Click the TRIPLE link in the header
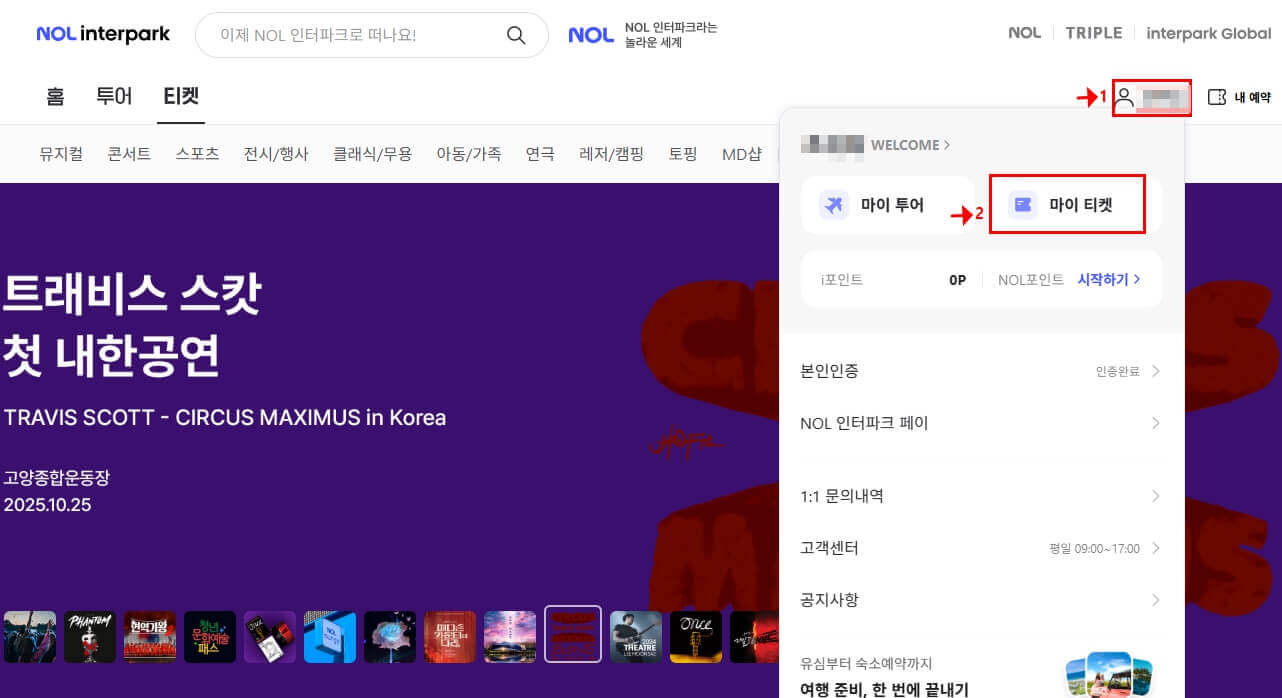This screenshot has width=1282, height=698. (x=1093, y=33)
